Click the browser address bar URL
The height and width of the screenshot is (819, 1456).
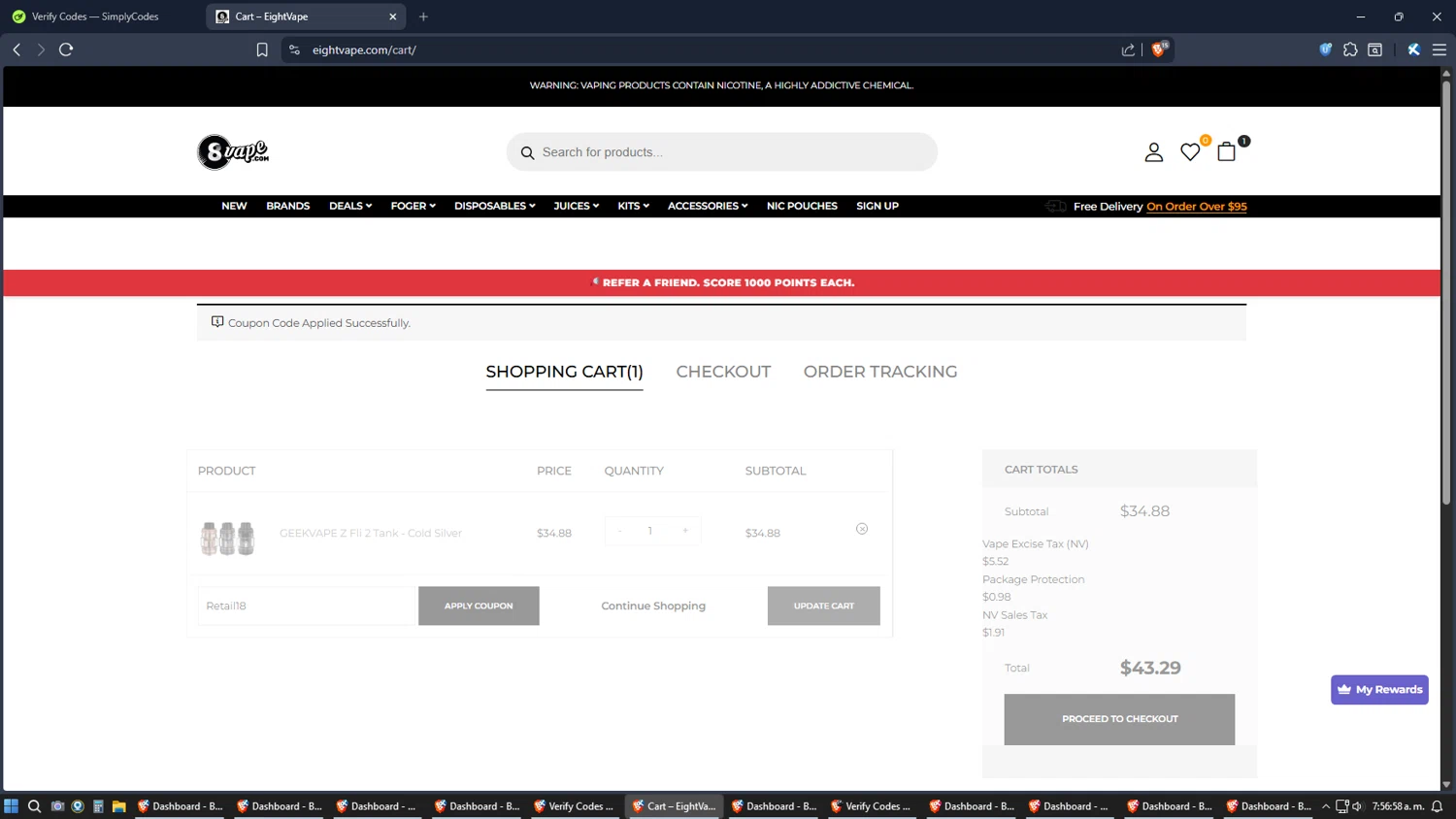pyautogui.click(x=364, y=49)
